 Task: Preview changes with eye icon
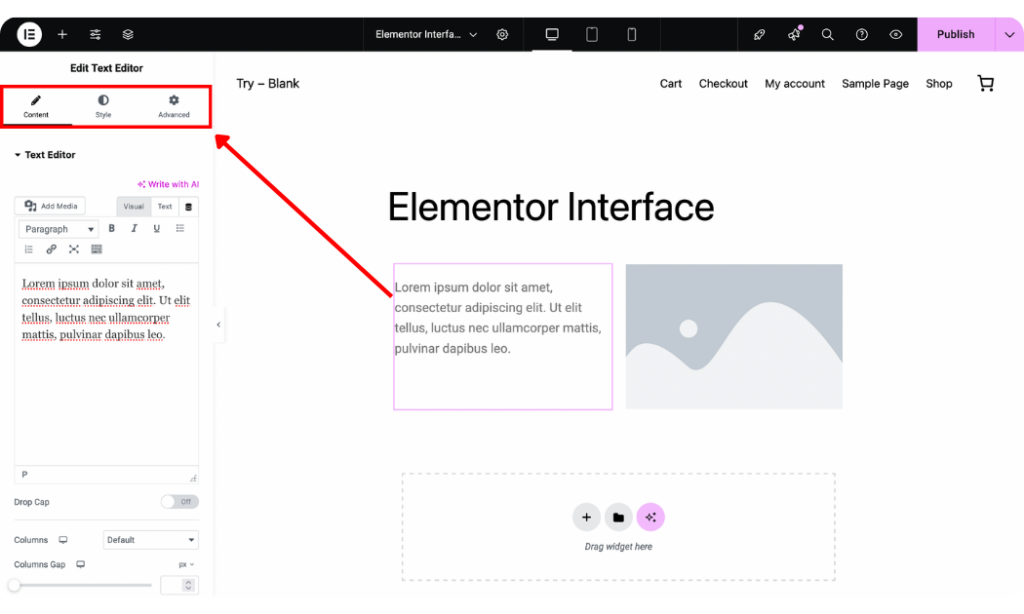896,35
